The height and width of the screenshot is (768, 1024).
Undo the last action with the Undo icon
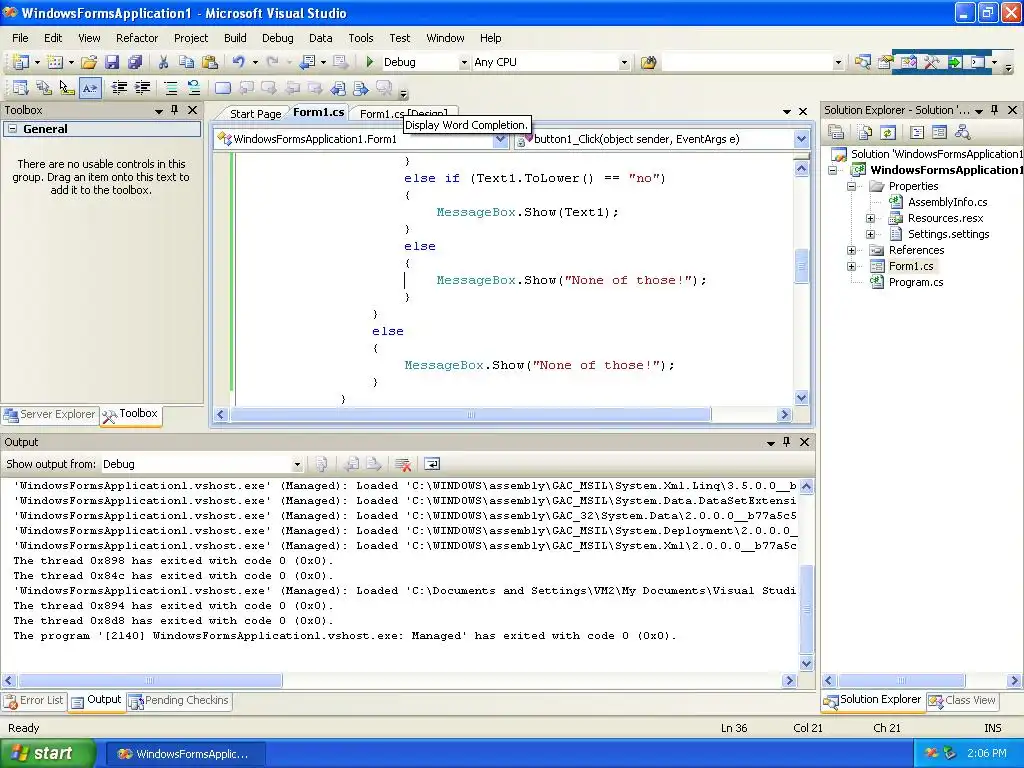coord(238,62)
